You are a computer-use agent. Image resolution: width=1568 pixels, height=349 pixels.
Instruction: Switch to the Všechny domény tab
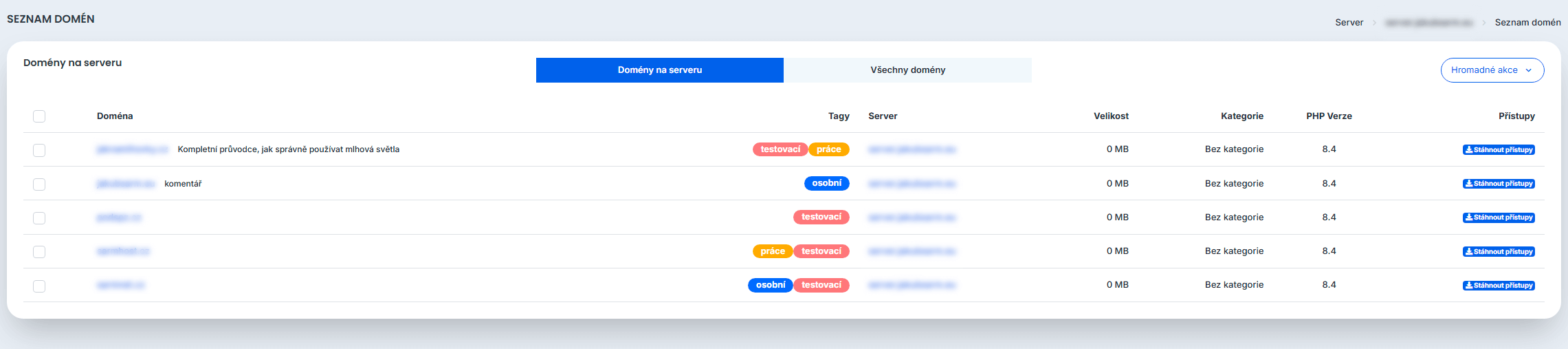[x=907, y=70]
